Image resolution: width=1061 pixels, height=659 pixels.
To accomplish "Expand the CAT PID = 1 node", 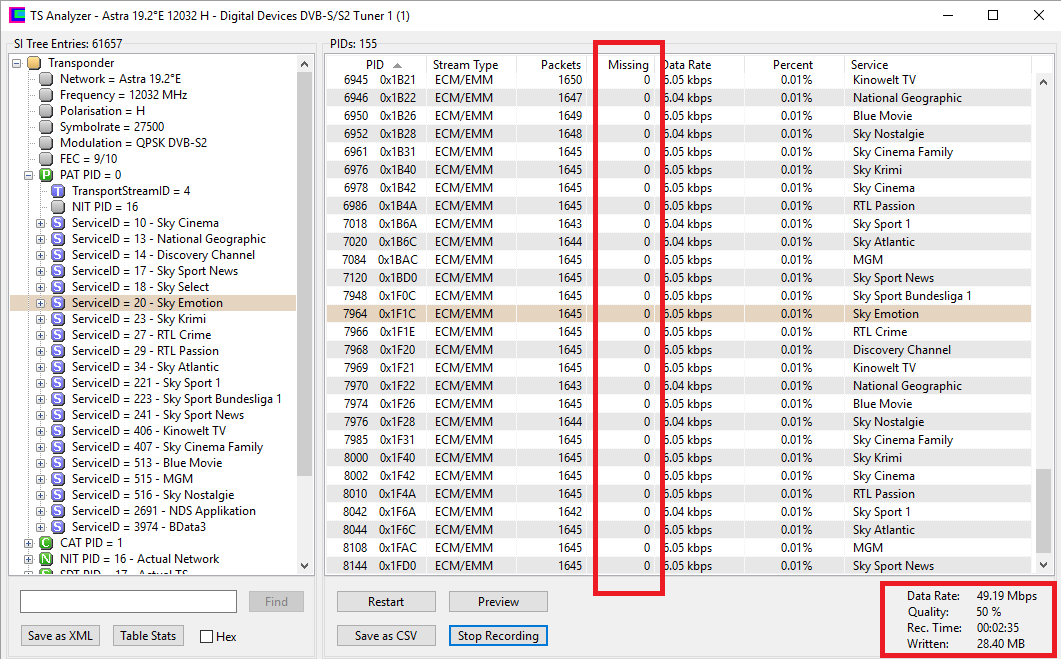I will point(28,543).
